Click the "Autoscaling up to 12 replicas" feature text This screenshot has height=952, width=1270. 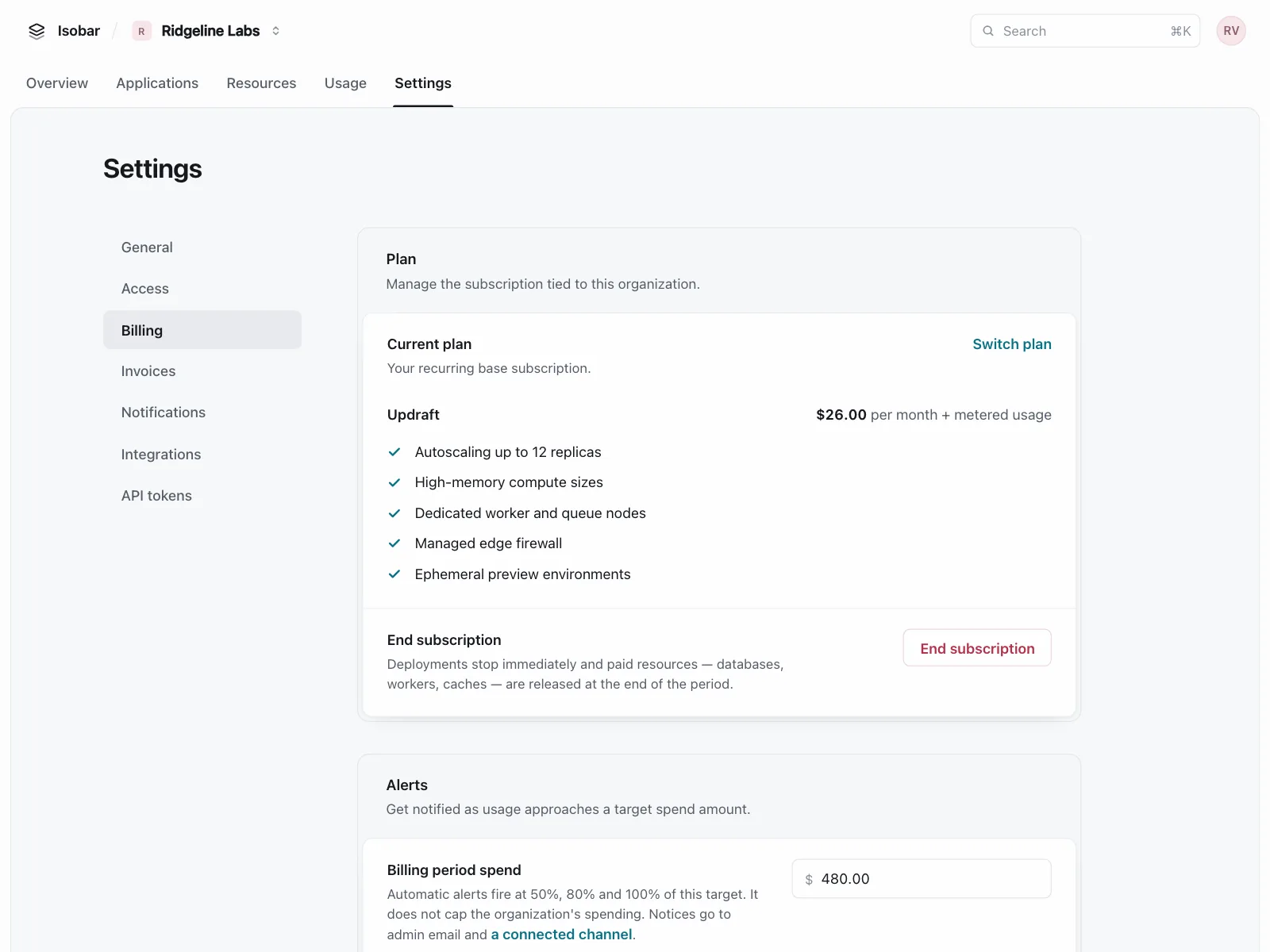point(508,452)
